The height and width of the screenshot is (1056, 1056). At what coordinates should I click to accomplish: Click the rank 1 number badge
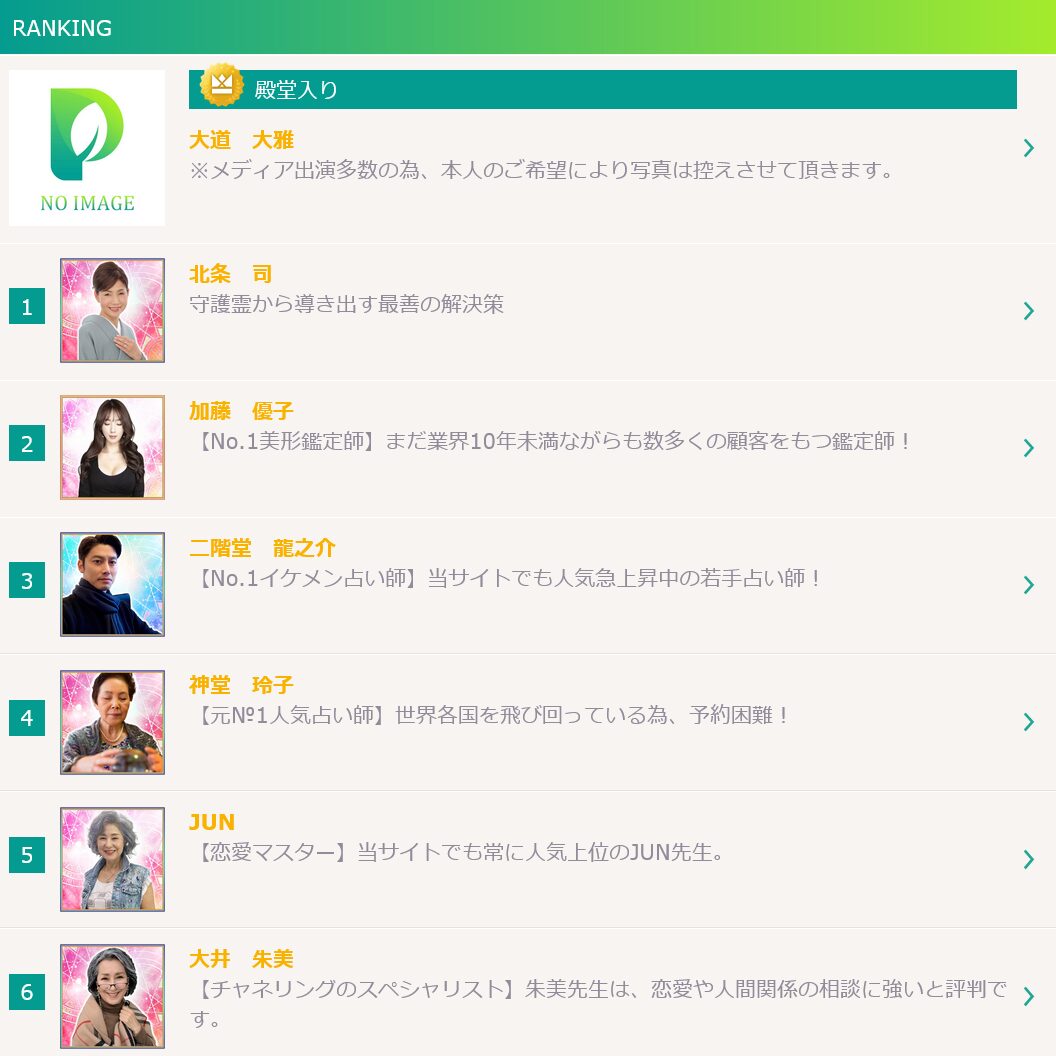tap(27, 307)
